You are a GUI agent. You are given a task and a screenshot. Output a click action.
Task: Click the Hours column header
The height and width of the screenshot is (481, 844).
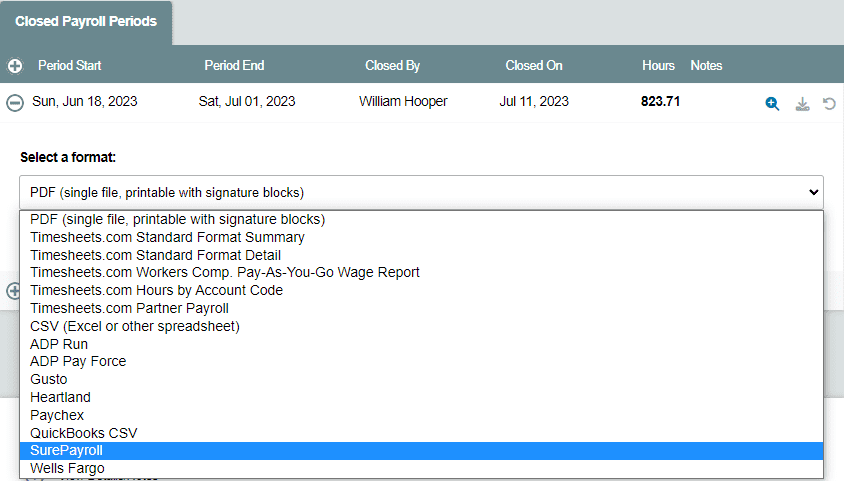pyautogui.click(x=658, y=66)
